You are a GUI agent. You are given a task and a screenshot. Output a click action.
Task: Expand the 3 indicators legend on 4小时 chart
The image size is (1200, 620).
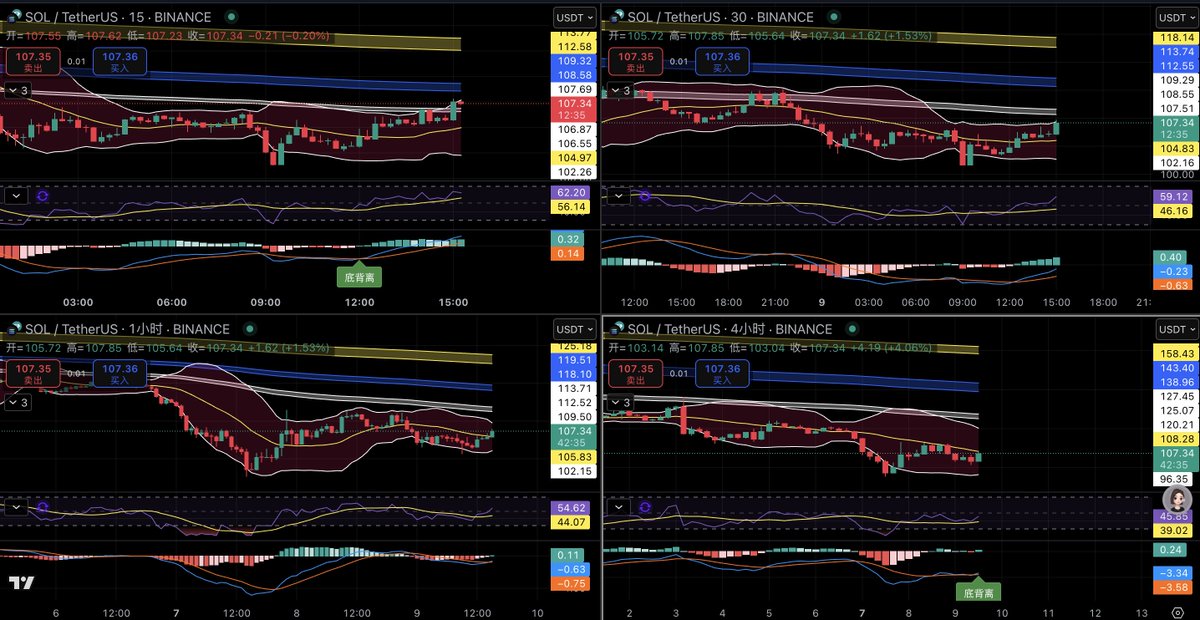(x=620, y=402)
